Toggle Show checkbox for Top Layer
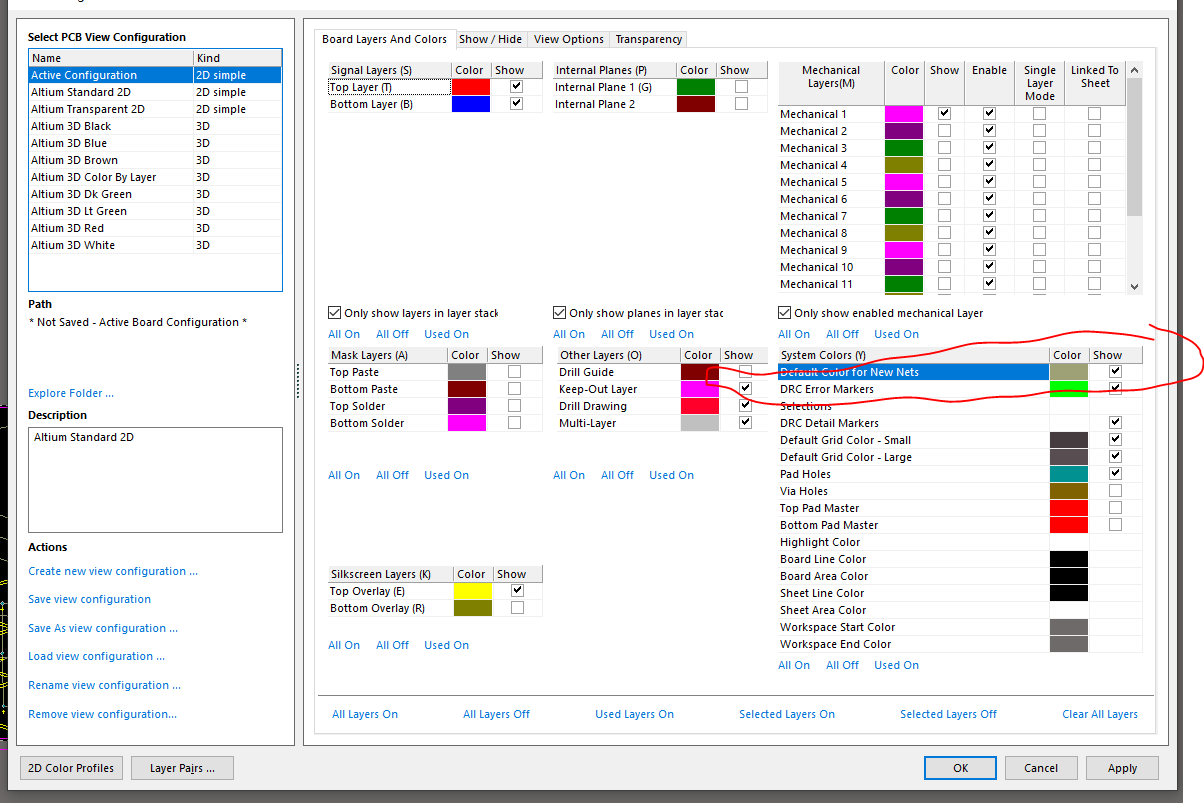1204x803 pixels. [516, 87]
